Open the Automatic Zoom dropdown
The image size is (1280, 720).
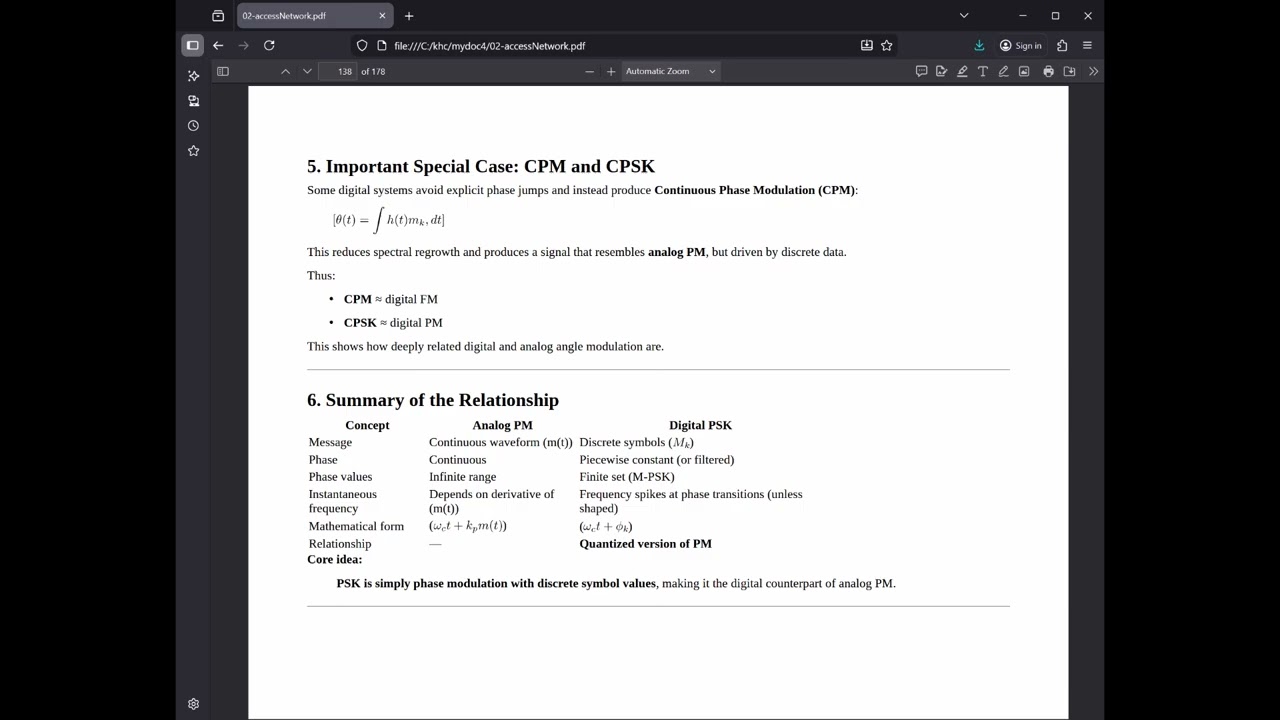[x=670, y=71]
